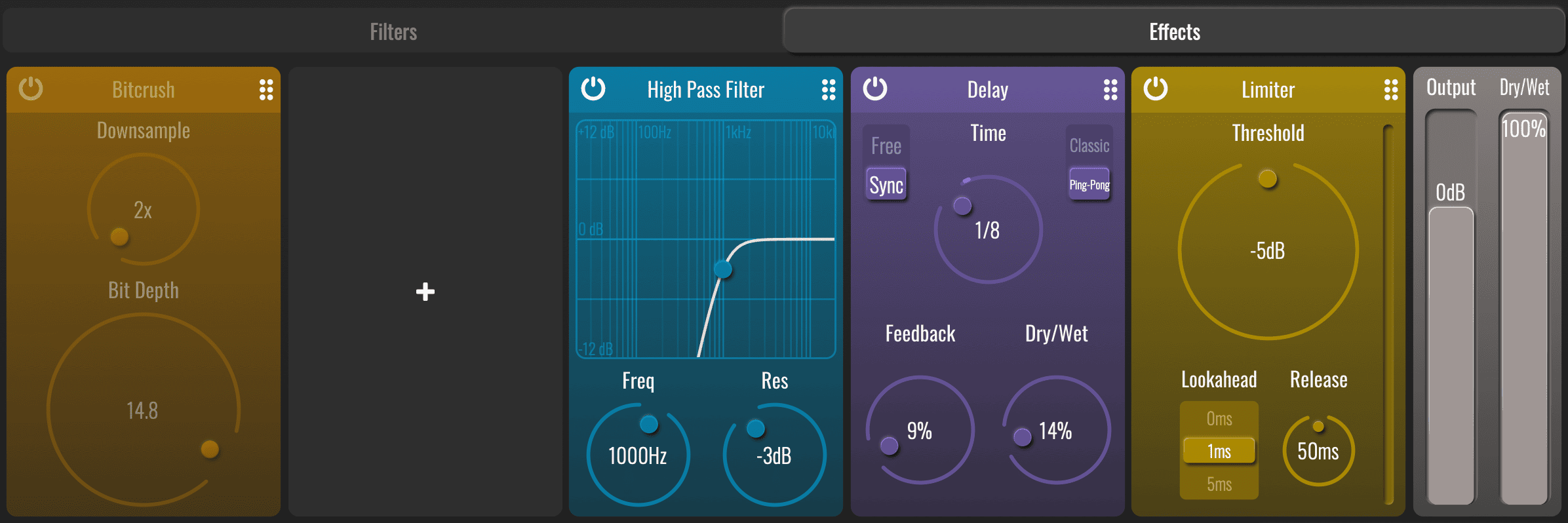Toggle the Limiter power icon
Screen dimensions: 1568x523
[x=1156, y=88]
